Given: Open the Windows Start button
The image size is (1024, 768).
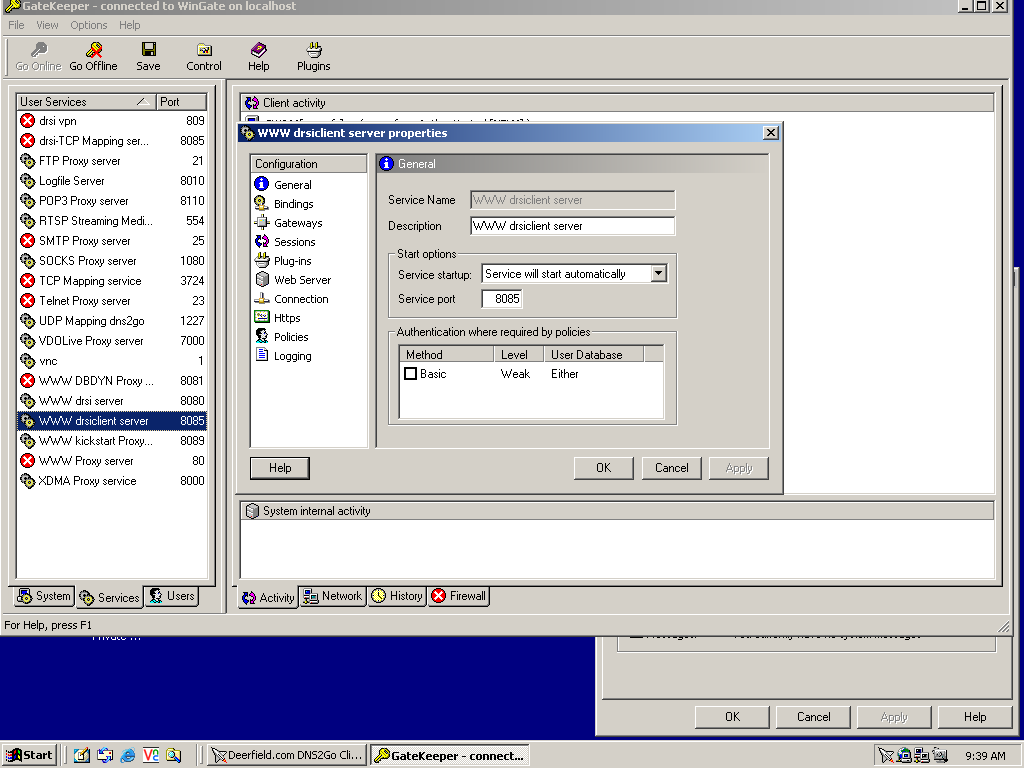Looking at the screenshot, I should point(29,755).
